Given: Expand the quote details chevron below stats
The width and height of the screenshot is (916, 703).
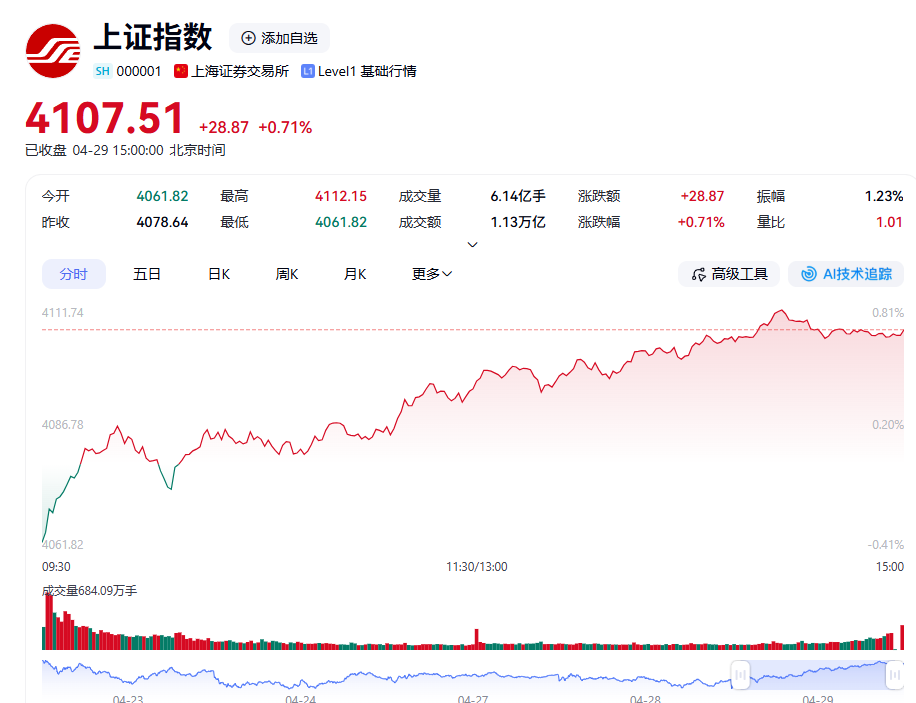Looking at the screenshot, I should click(x=472, y=245).
